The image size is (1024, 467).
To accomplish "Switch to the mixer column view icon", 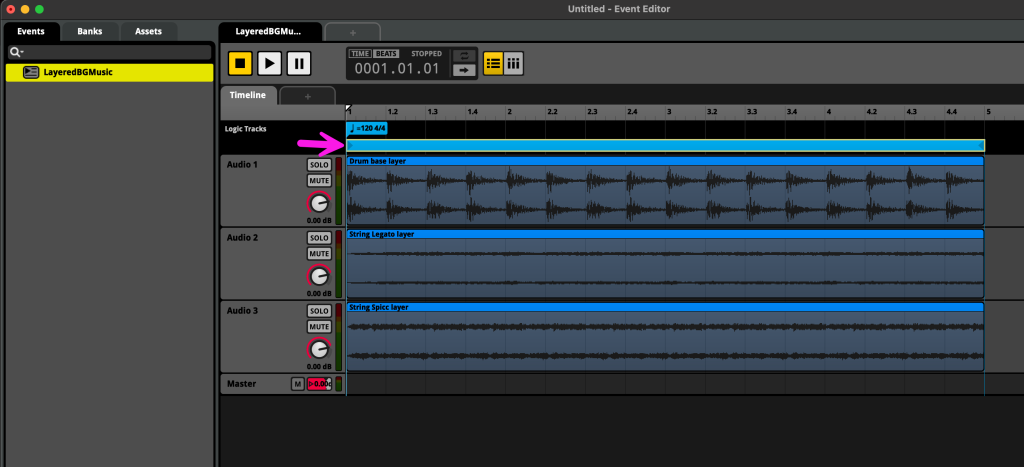I will point(513,64).
